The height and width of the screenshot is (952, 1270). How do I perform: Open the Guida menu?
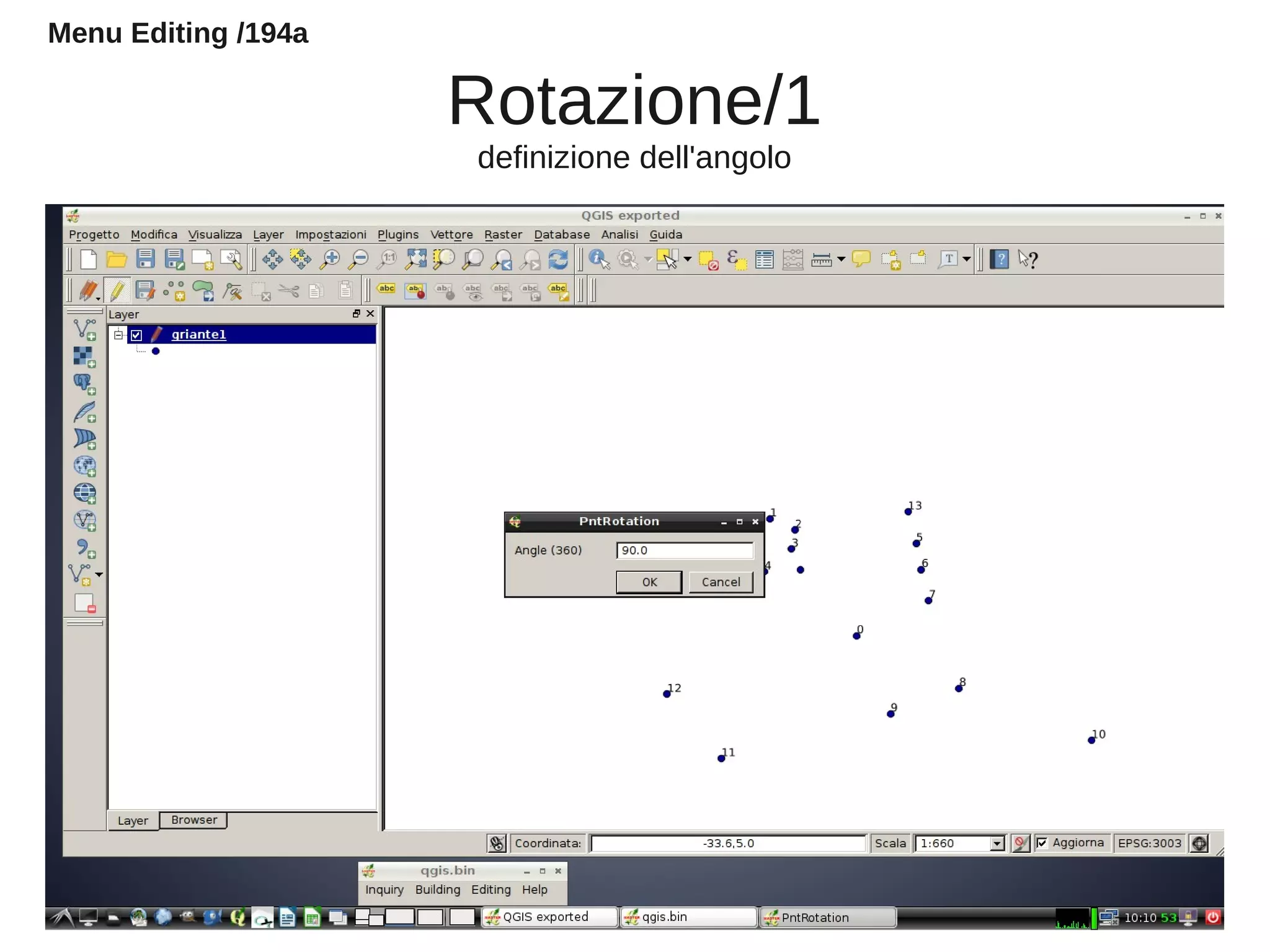coord(665,234)
